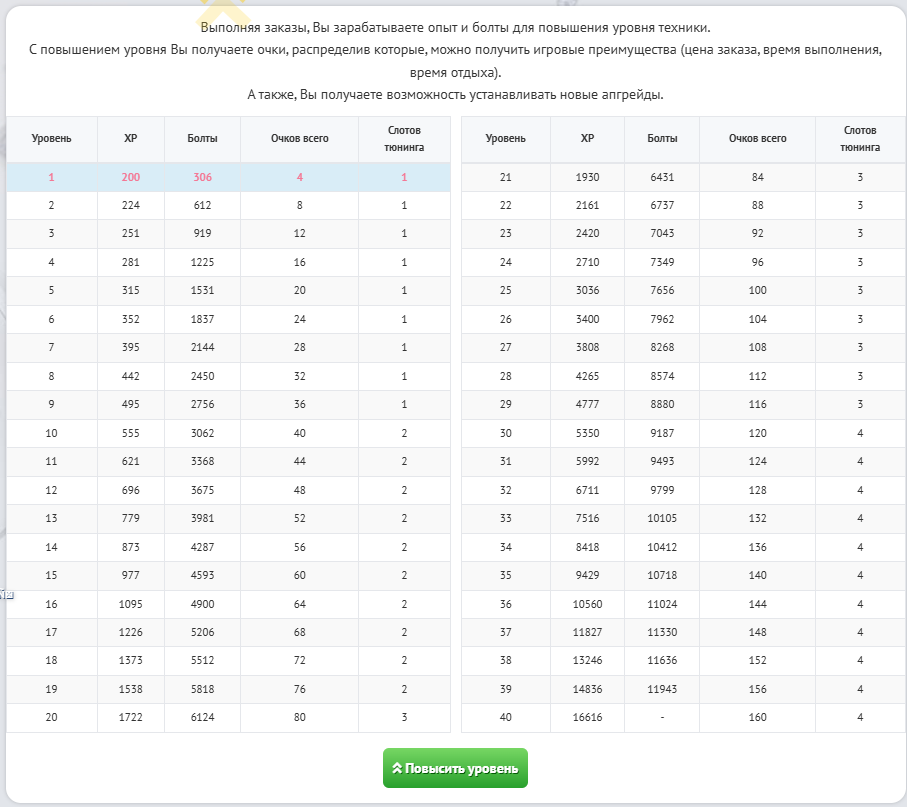Select the XP value 10560 for level 36
The height and width of the screenshot is (807, 907).
click(x=587, y=604)
